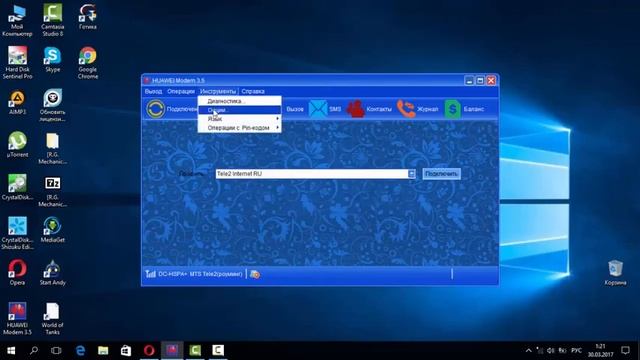Image resolution: width=640 pixels, height=360 pixels.
Task: Expand the Язык submenu
Action: (x=240, y=119)
